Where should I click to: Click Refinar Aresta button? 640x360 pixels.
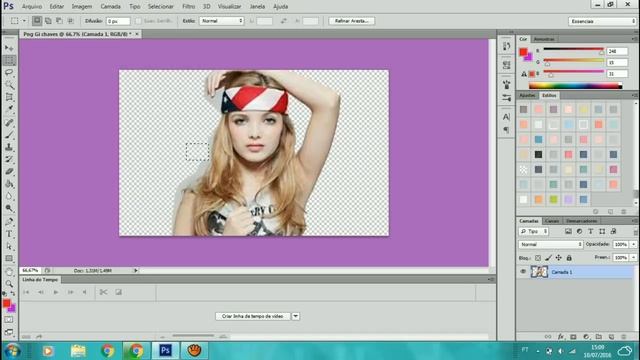click(x=351, y=21)
